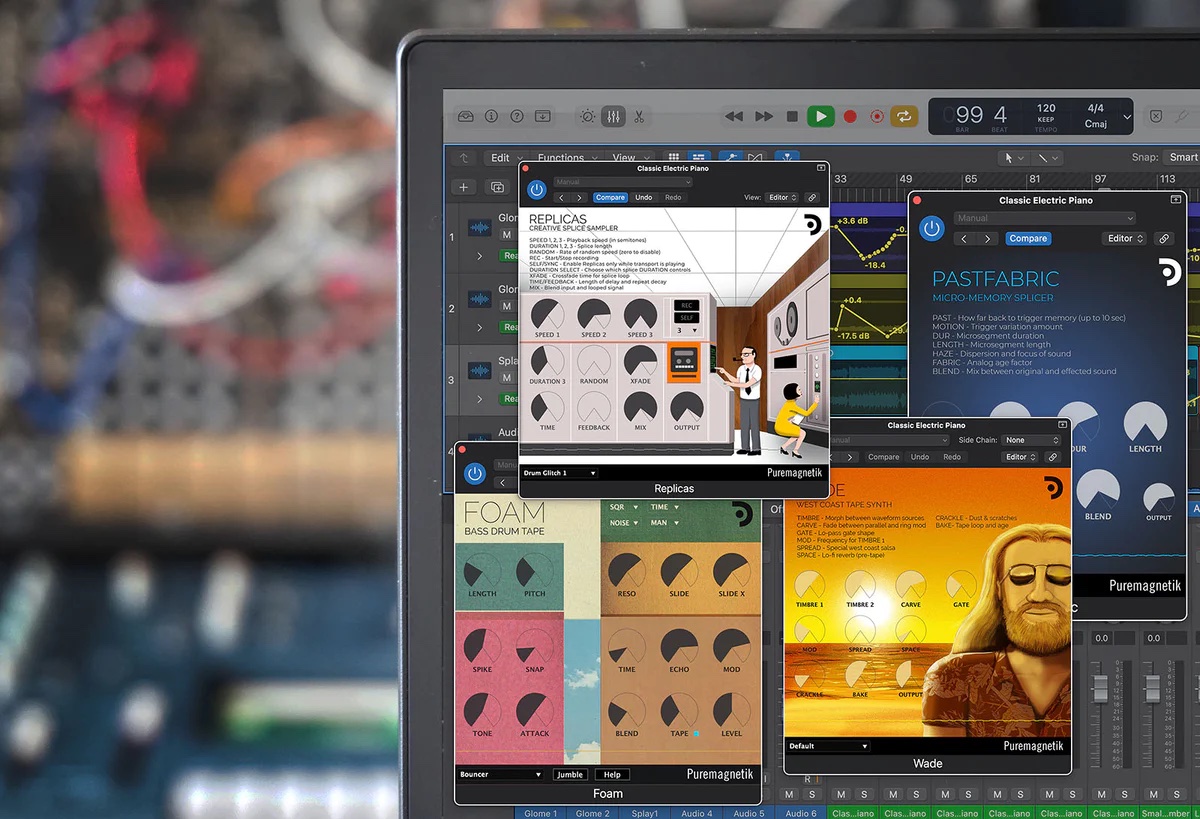
Task: Click the Stop transport button
Action: click(792, 116)
